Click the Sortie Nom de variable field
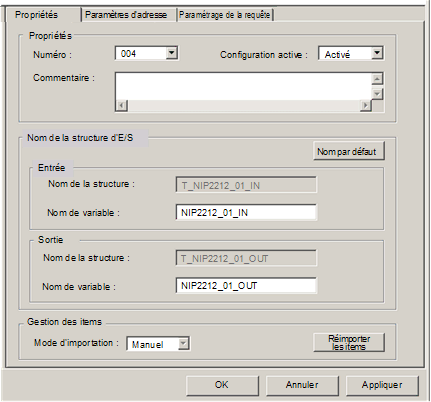Screen dimensions: 431x402 pyautogui.click(x=246, y=286)
